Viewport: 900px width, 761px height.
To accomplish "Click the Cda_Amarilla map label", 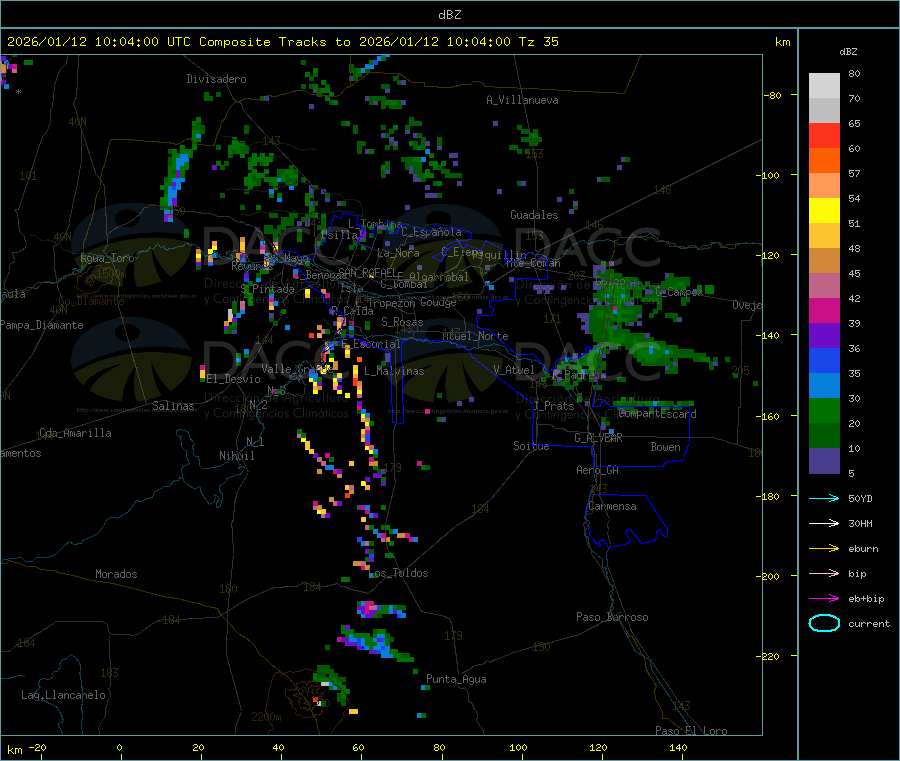I will 75,433.
